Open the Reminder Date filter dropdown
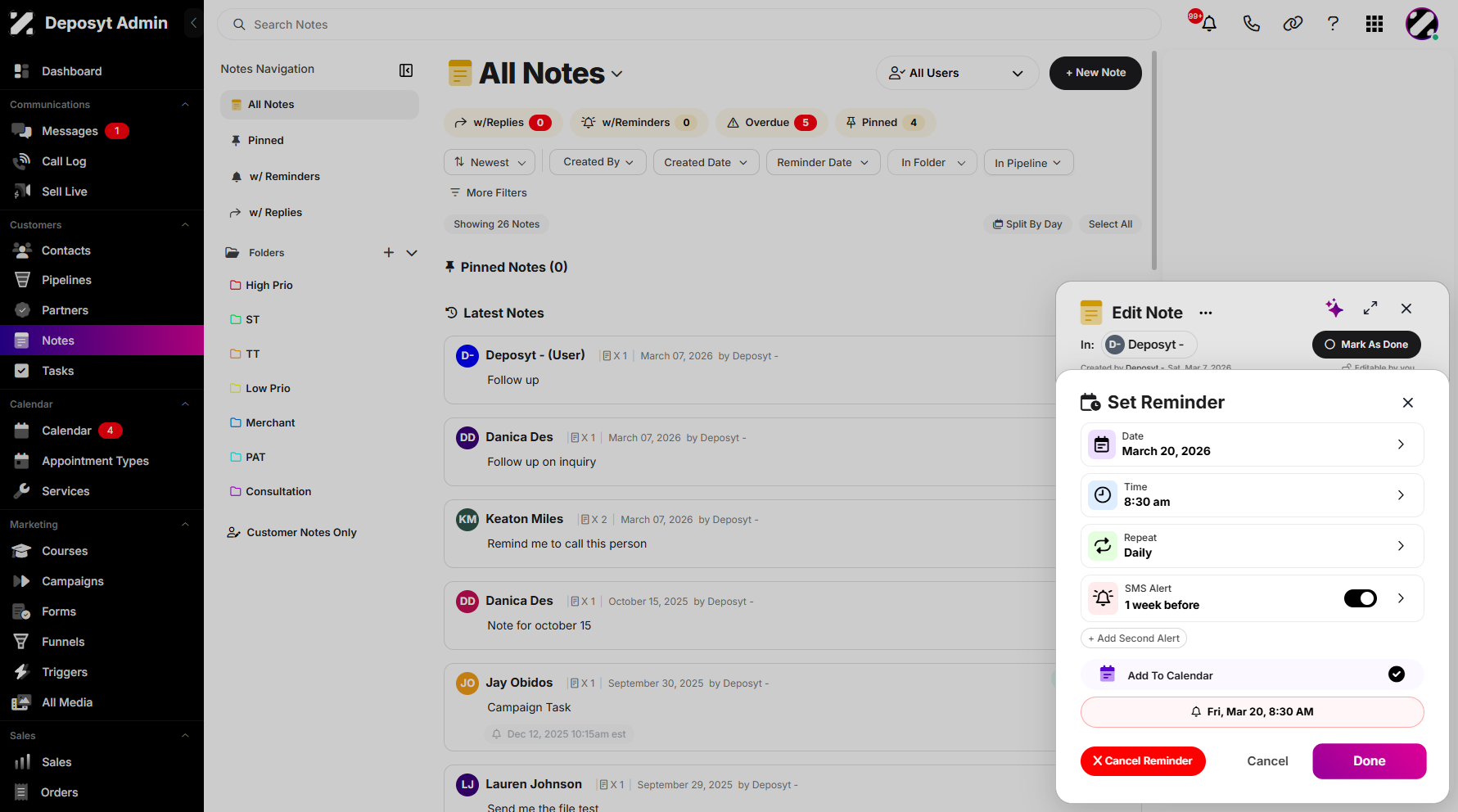 823,162
